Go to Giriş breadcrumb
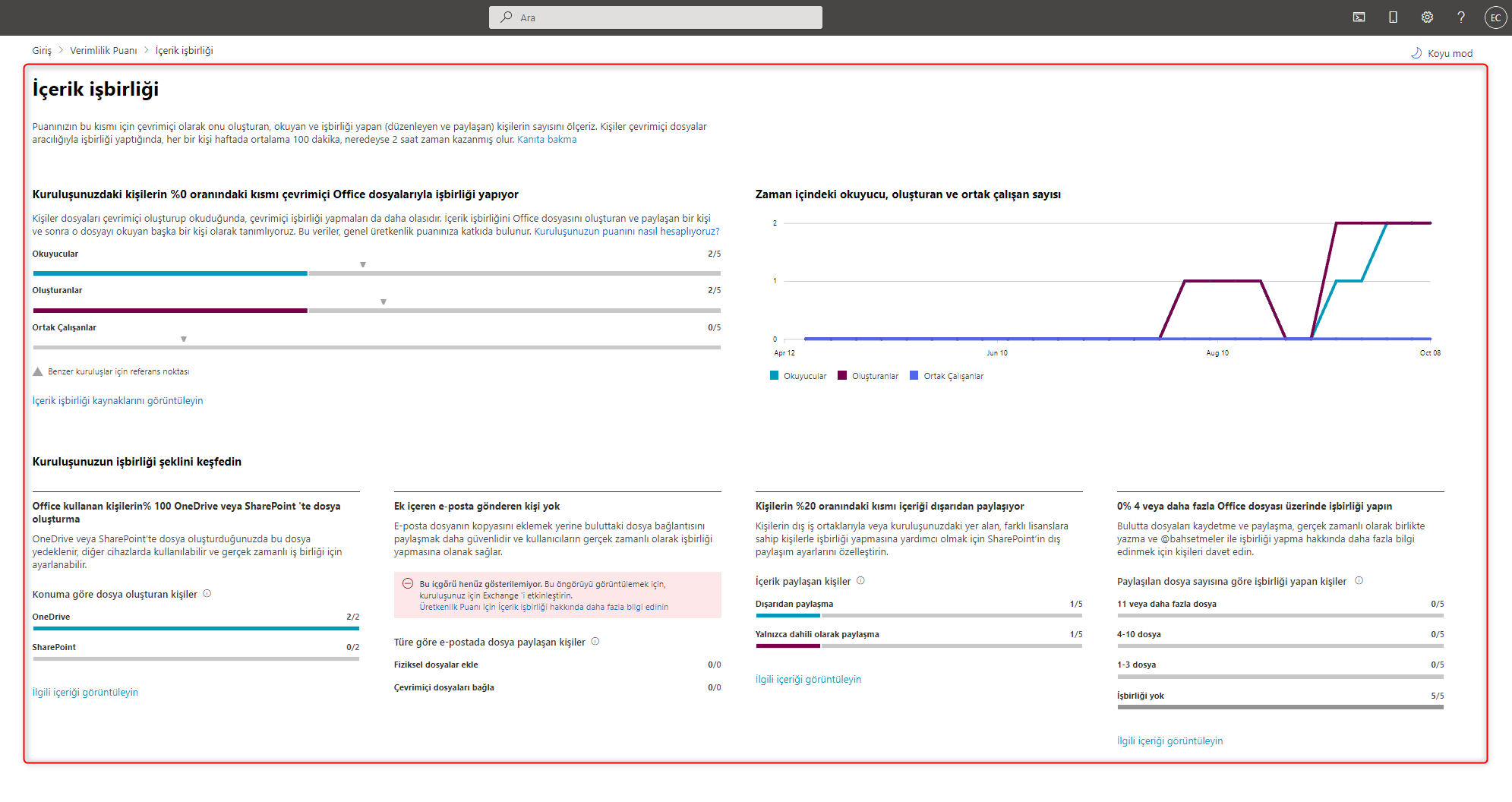This screenshot has width=1512, height=802. tap(42, 51)
